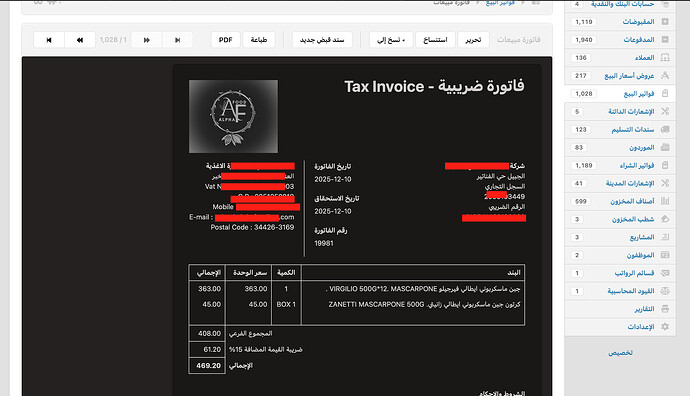Screen dimensions: 690x396
Task: Select the ZANETTI MASCARPONE 500G item row
Action: (x=357, y=304)
